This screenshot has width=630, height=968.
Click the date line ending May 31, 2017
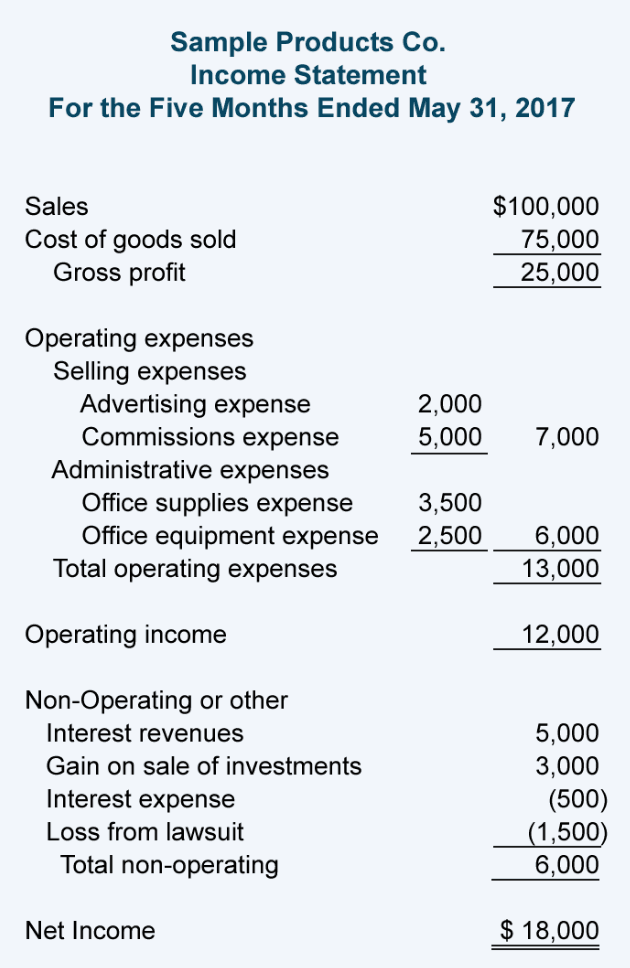click(x=312, y=108)
